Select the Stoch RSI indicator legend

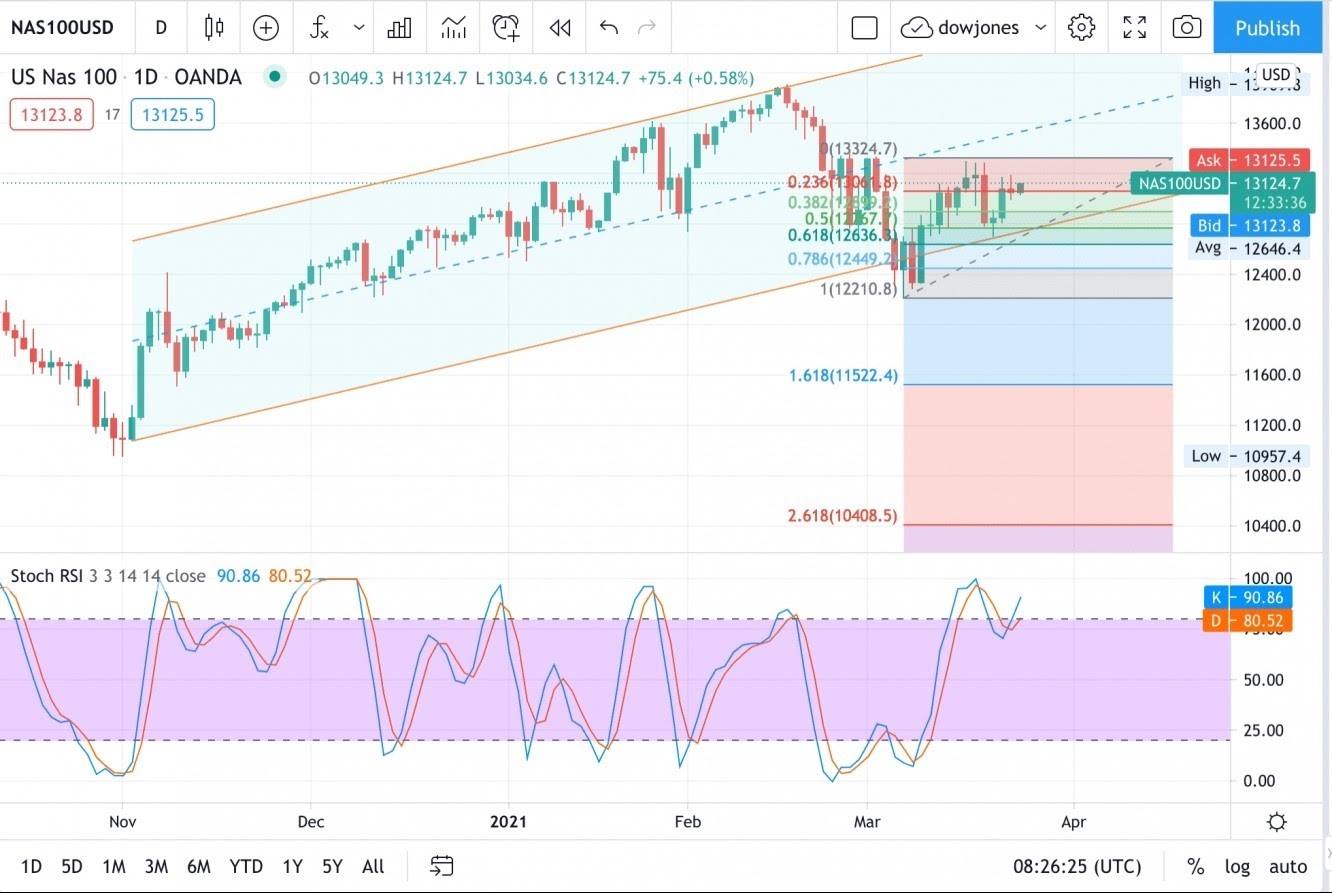coord(108,576)
